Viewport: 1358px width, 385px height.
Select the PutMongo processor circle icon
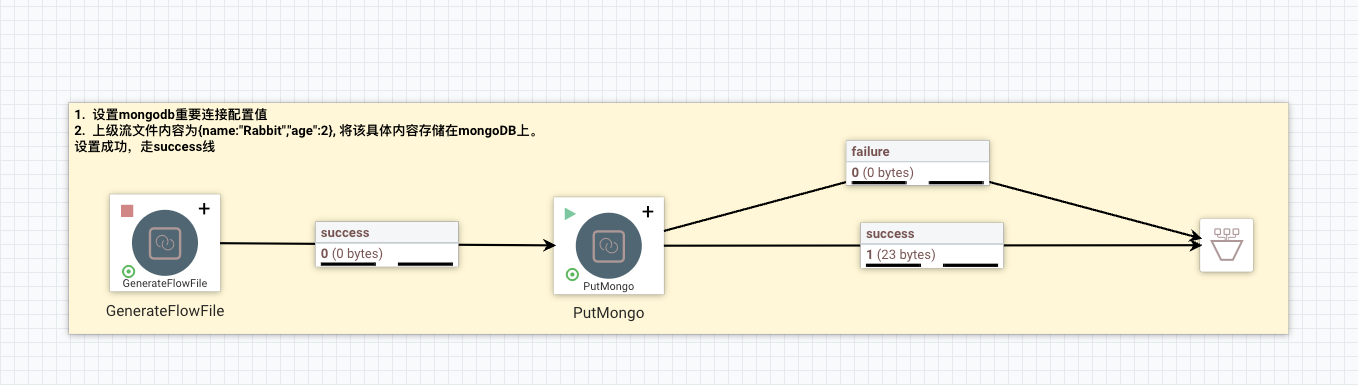click(x=609, y=246)
